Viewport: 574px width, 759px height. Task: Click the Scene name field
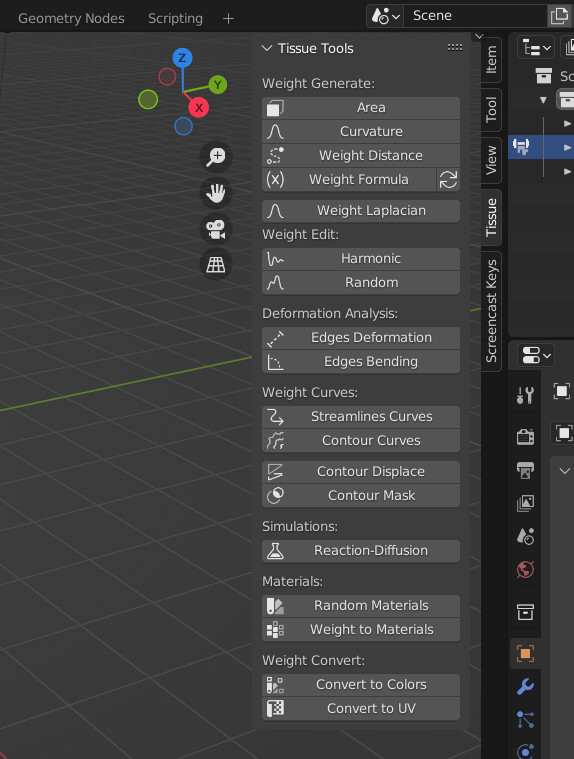(x=476, y=16)
